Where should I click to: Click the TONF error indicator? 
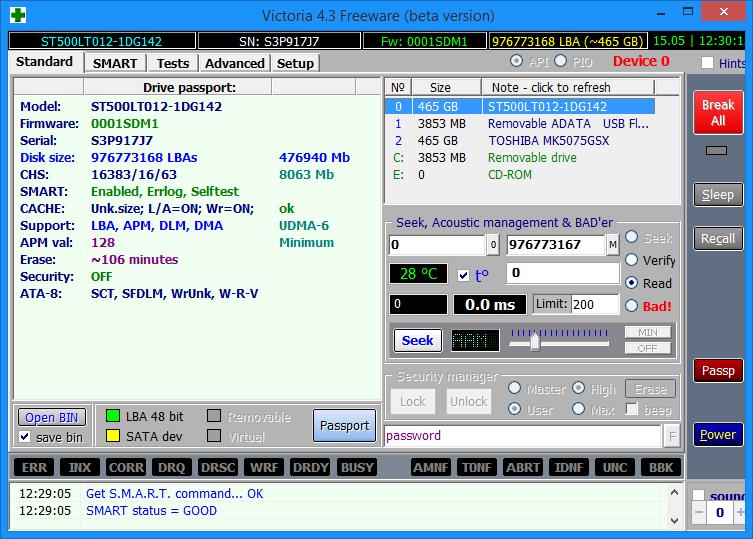477,467
